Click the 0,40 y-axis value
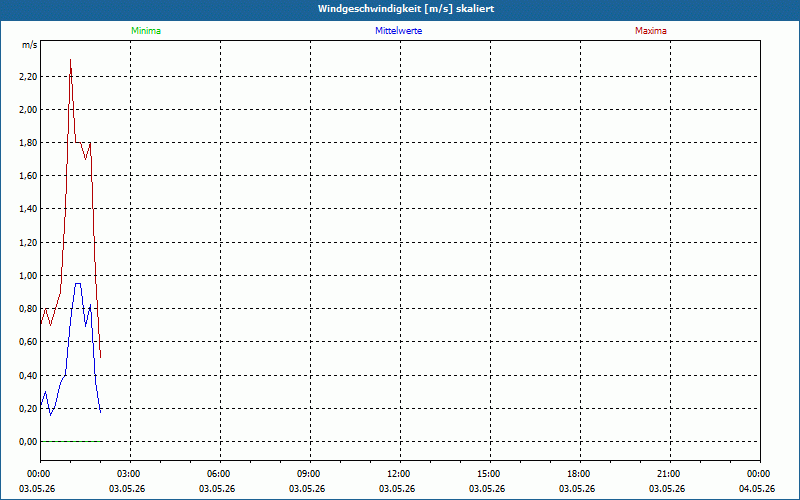The width and height of the screenshot is (800, 500). (x=29, y=376)
